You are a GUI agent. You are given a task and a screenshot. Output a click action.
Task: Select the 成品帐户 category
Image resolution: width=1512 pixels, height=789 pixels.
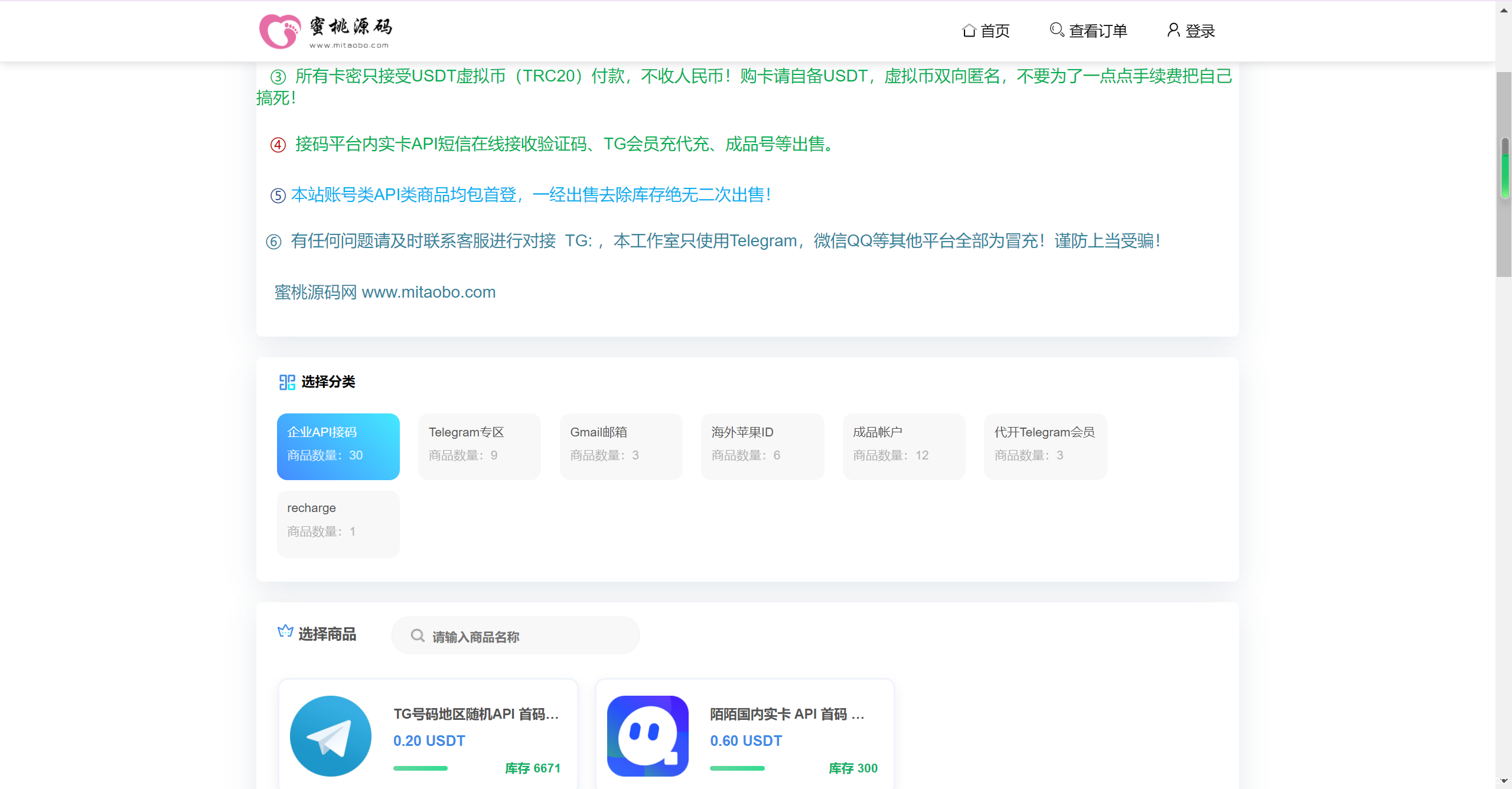pos(903,446)
